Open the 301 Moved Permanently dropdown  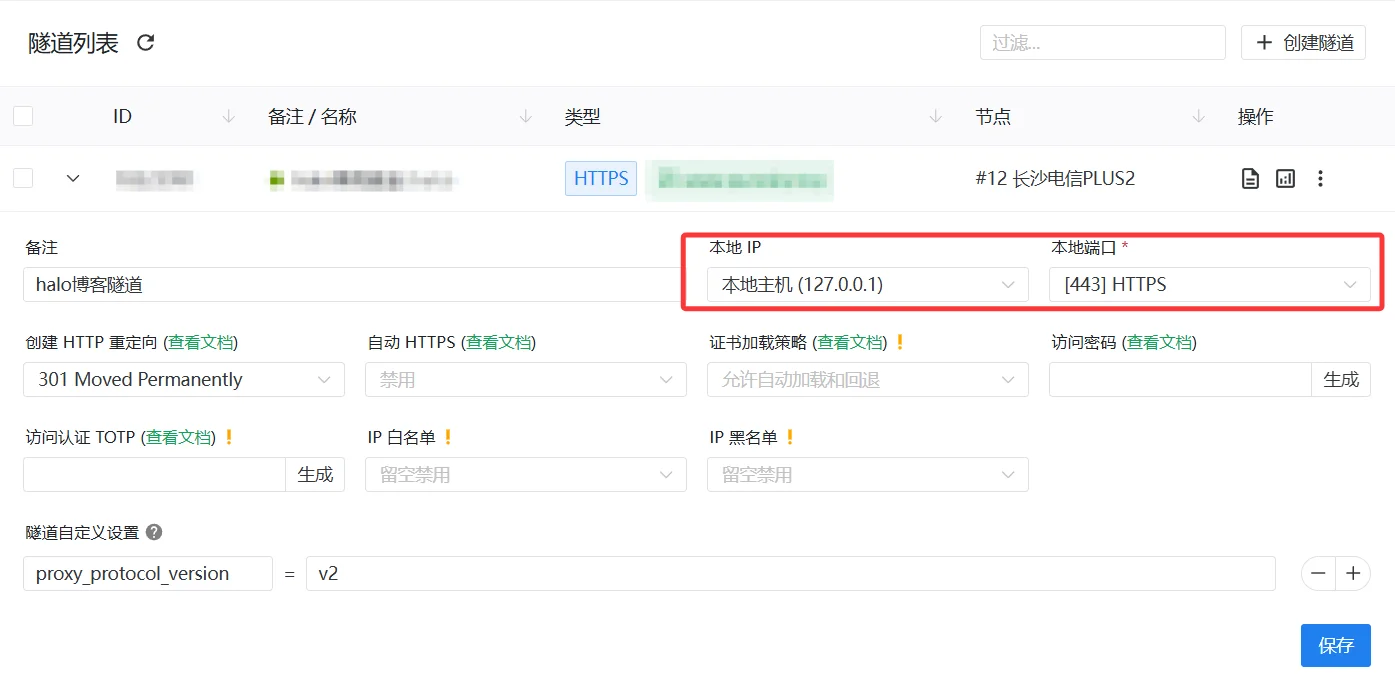(184, 380)
